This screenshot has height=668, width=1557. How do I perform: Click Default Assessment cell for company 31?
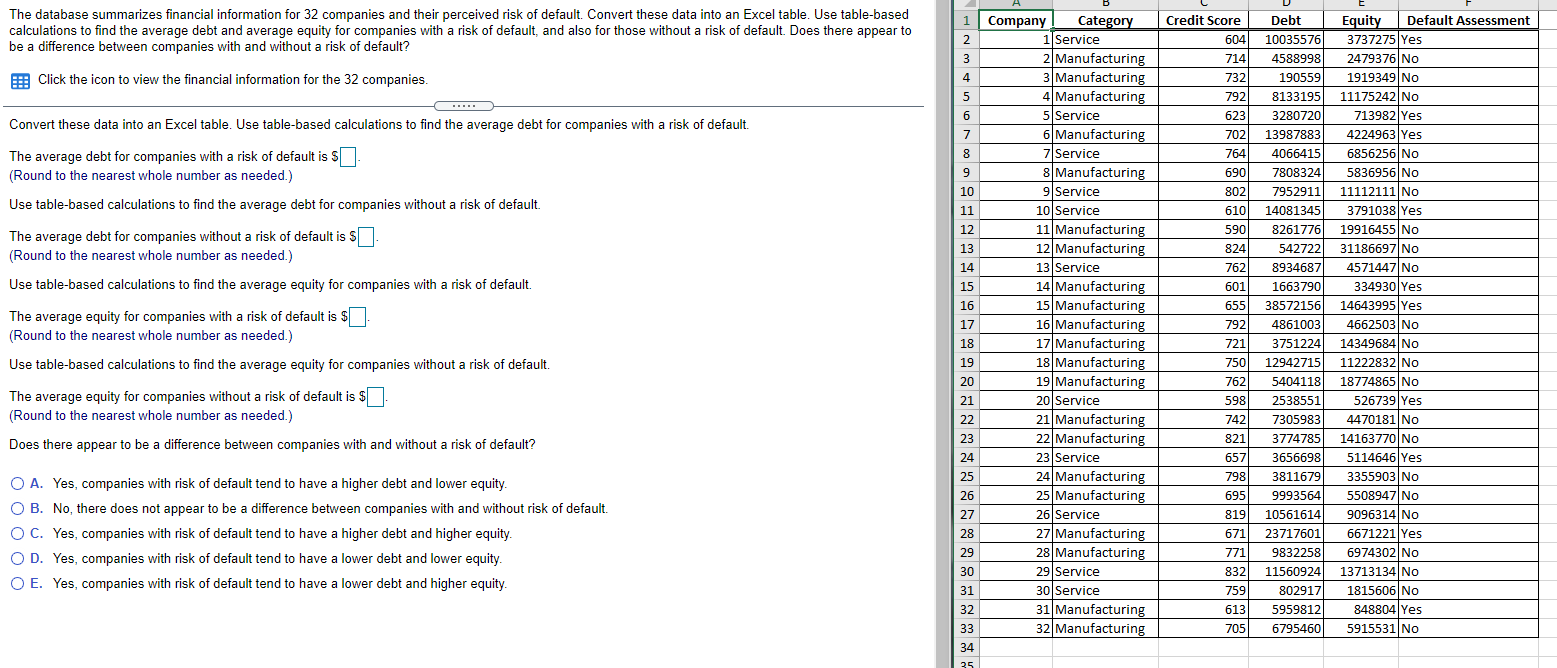point(1468,609)
